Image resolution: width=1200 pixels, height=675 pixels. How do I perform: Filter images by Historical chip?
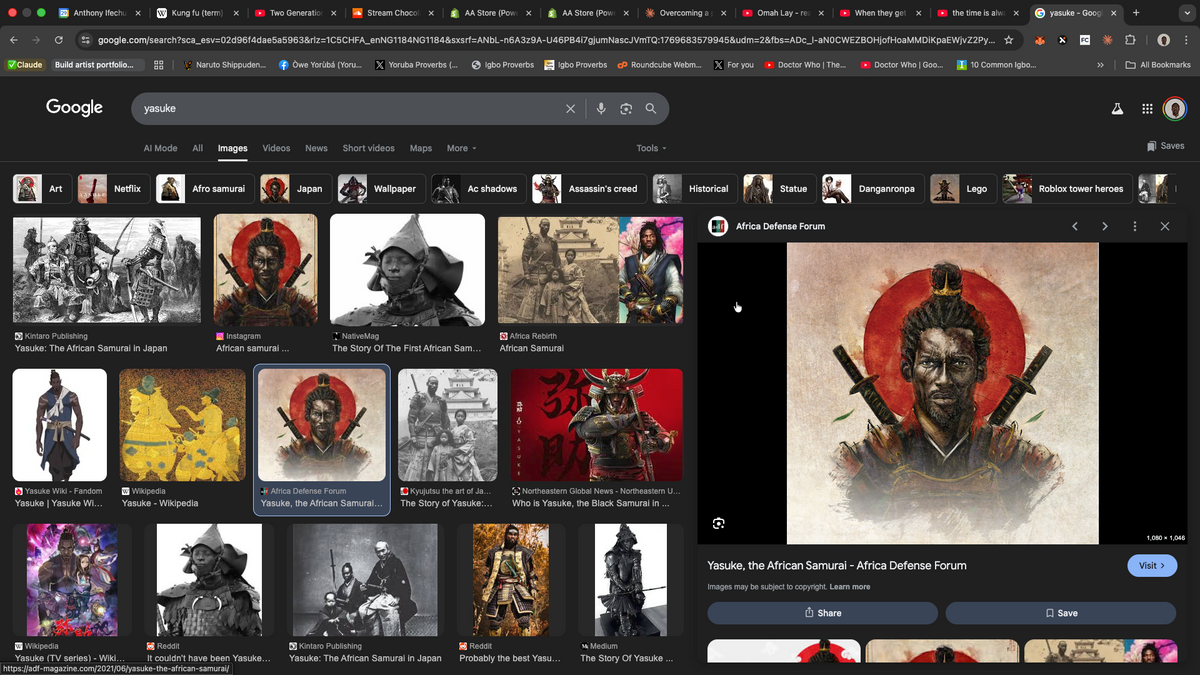[x=694, y=188]
